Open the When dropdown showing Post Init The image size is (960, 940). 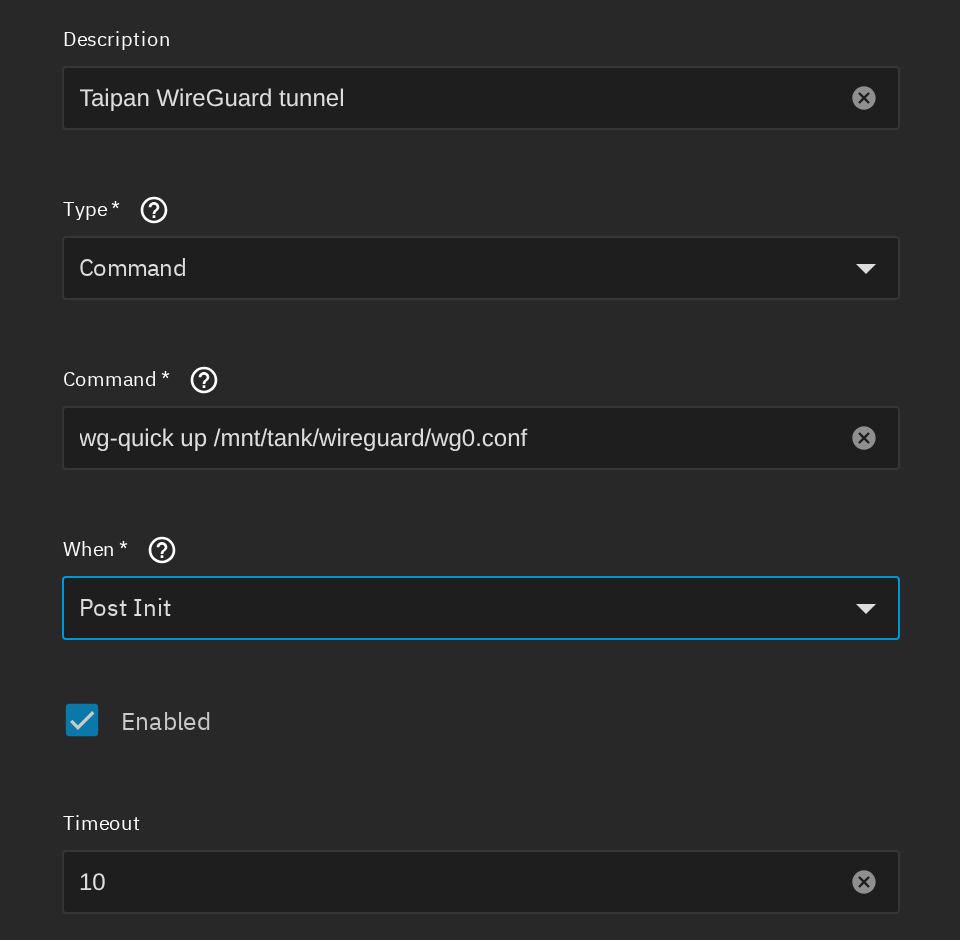pos(481,608)
